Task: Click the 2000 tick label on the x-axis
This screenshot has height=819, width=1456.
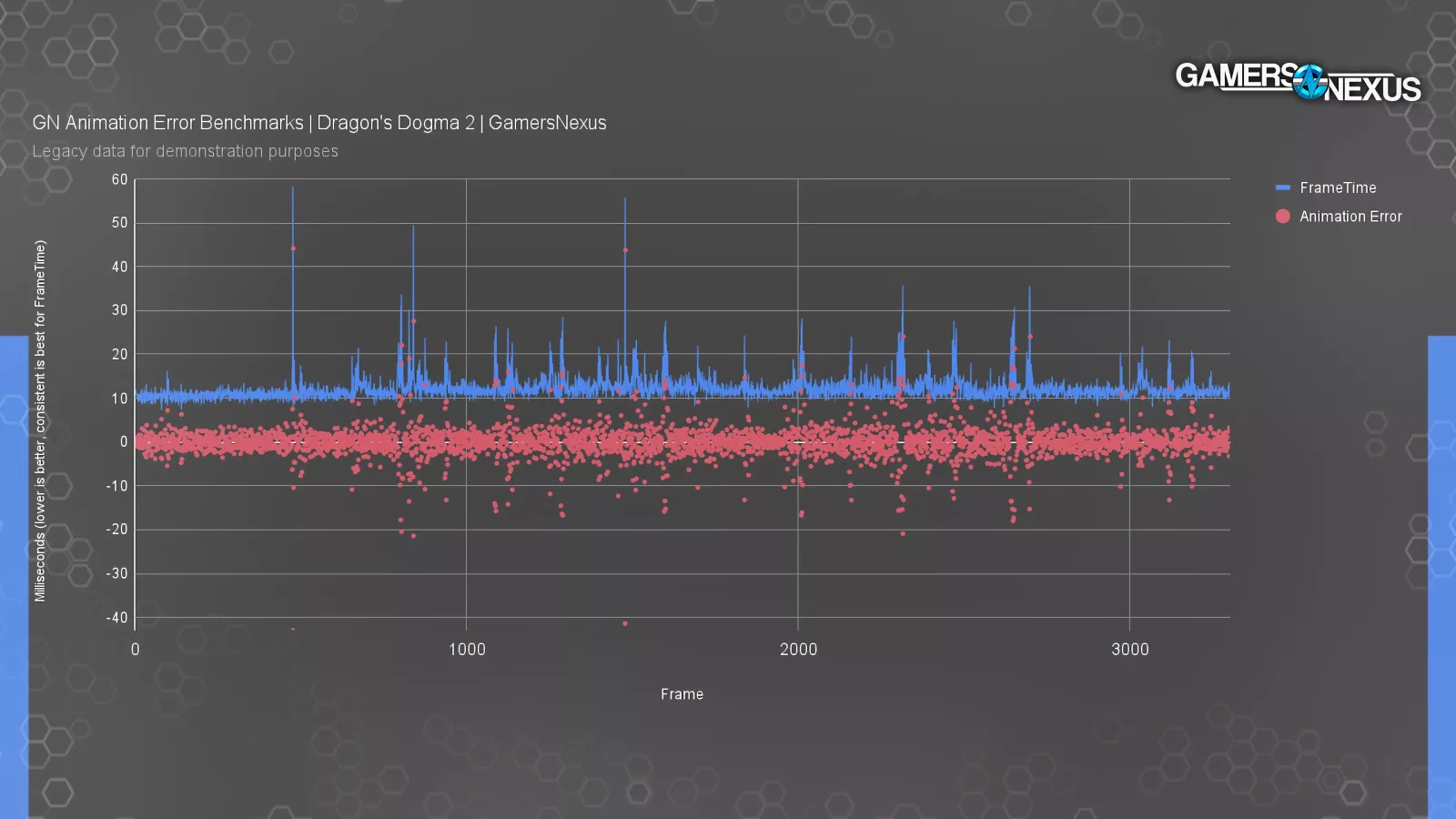Action: coord(798,650)
